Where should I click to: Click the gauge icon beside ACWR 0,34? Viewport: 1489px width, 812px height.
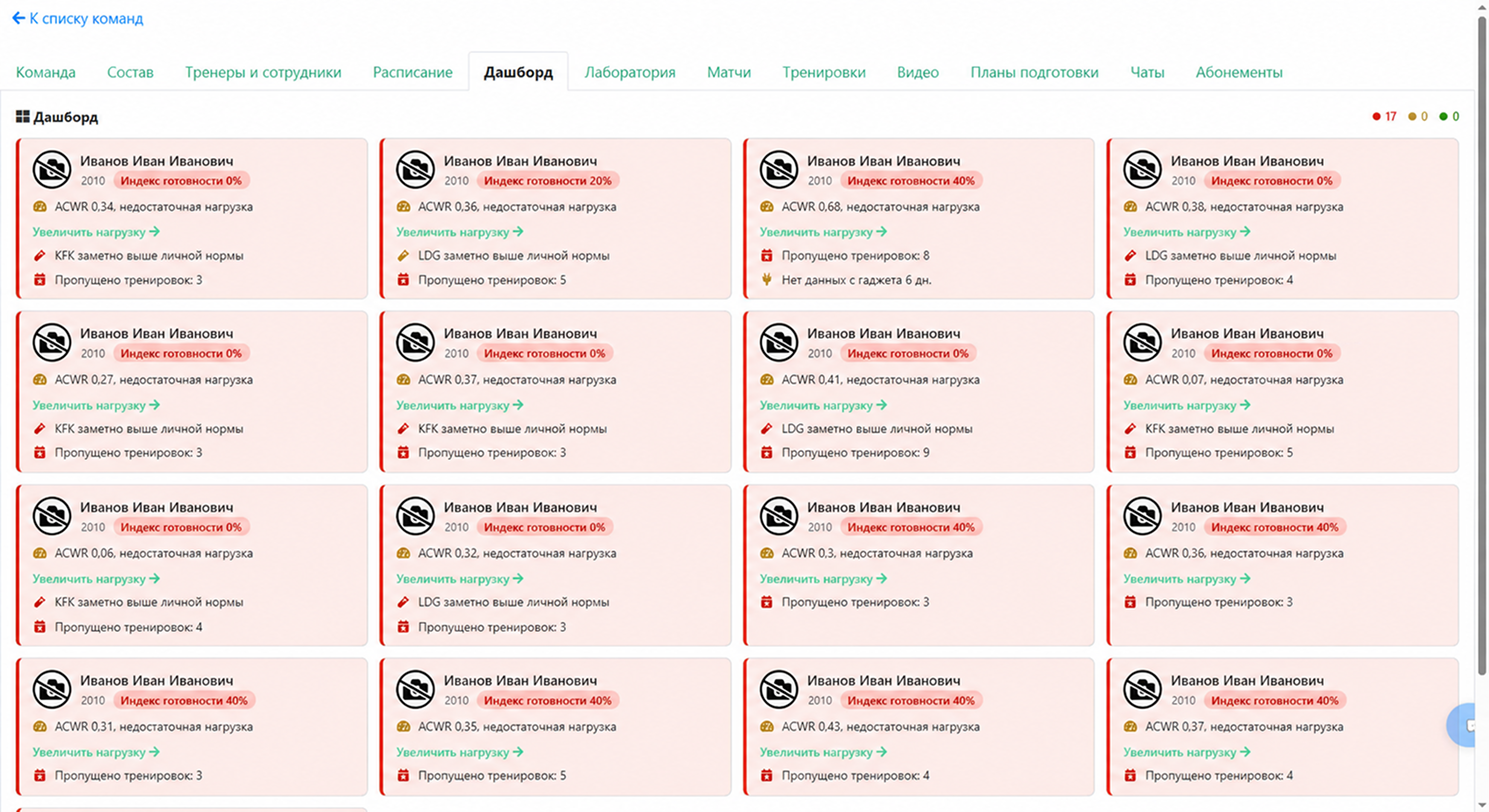40,207
